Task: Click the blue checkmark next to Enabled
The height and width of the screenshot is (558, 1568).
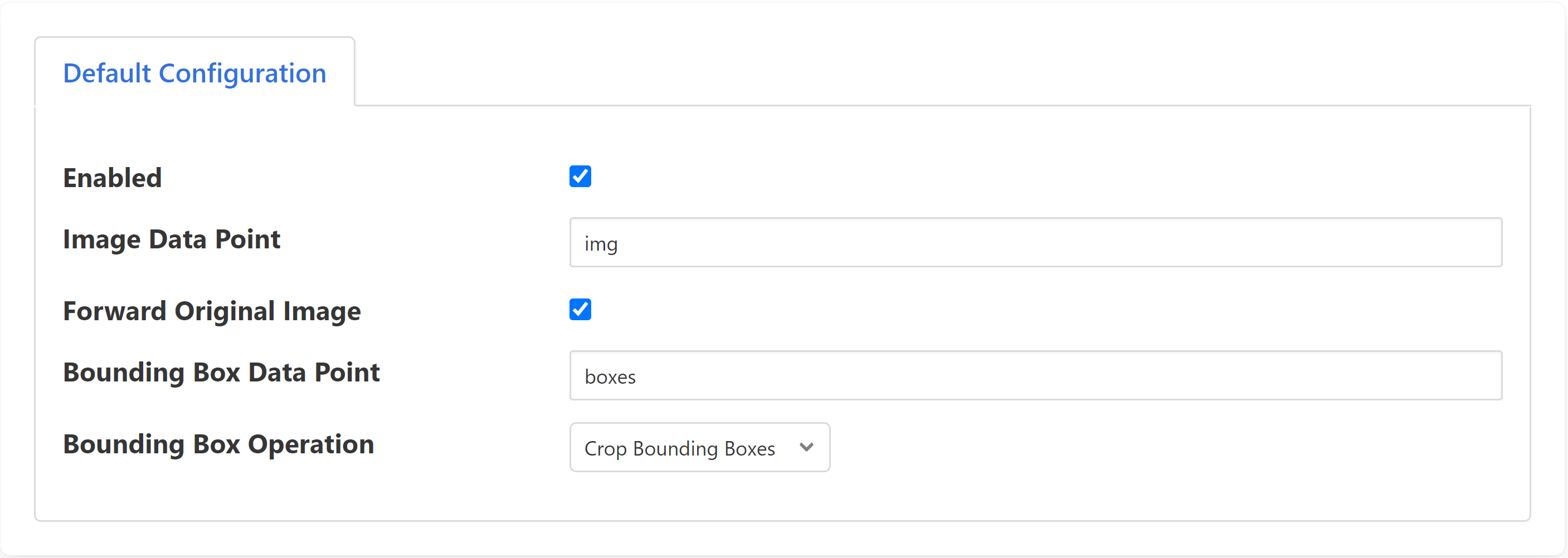Action: pyautogui.click(x=580, y=177)
